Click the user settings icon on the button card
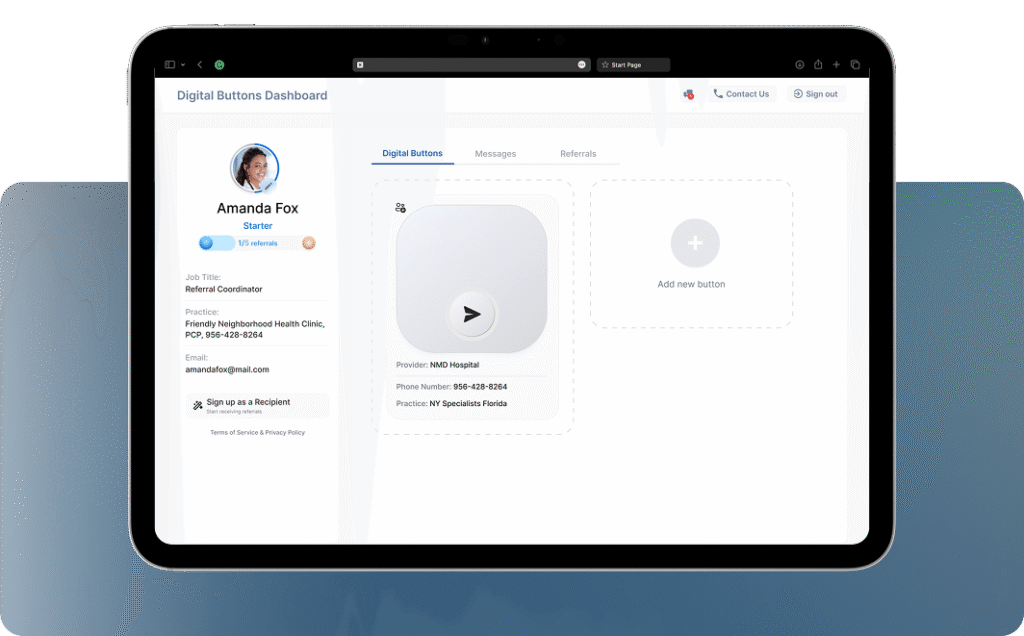Viewport: 1024px width, 636px height. [x=400, y=208]
